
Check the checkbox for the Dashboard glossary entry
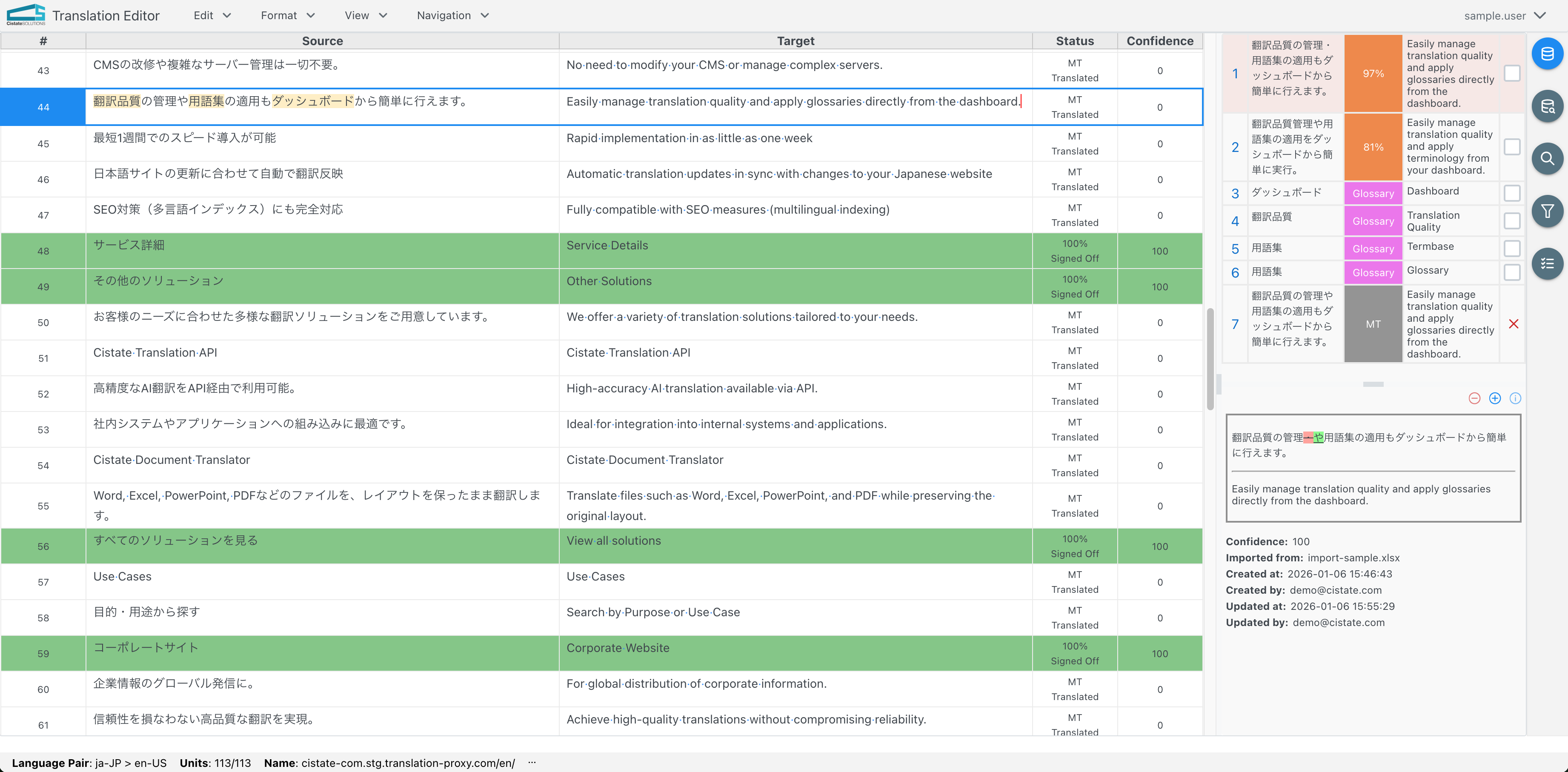[x=1512, y=192]
